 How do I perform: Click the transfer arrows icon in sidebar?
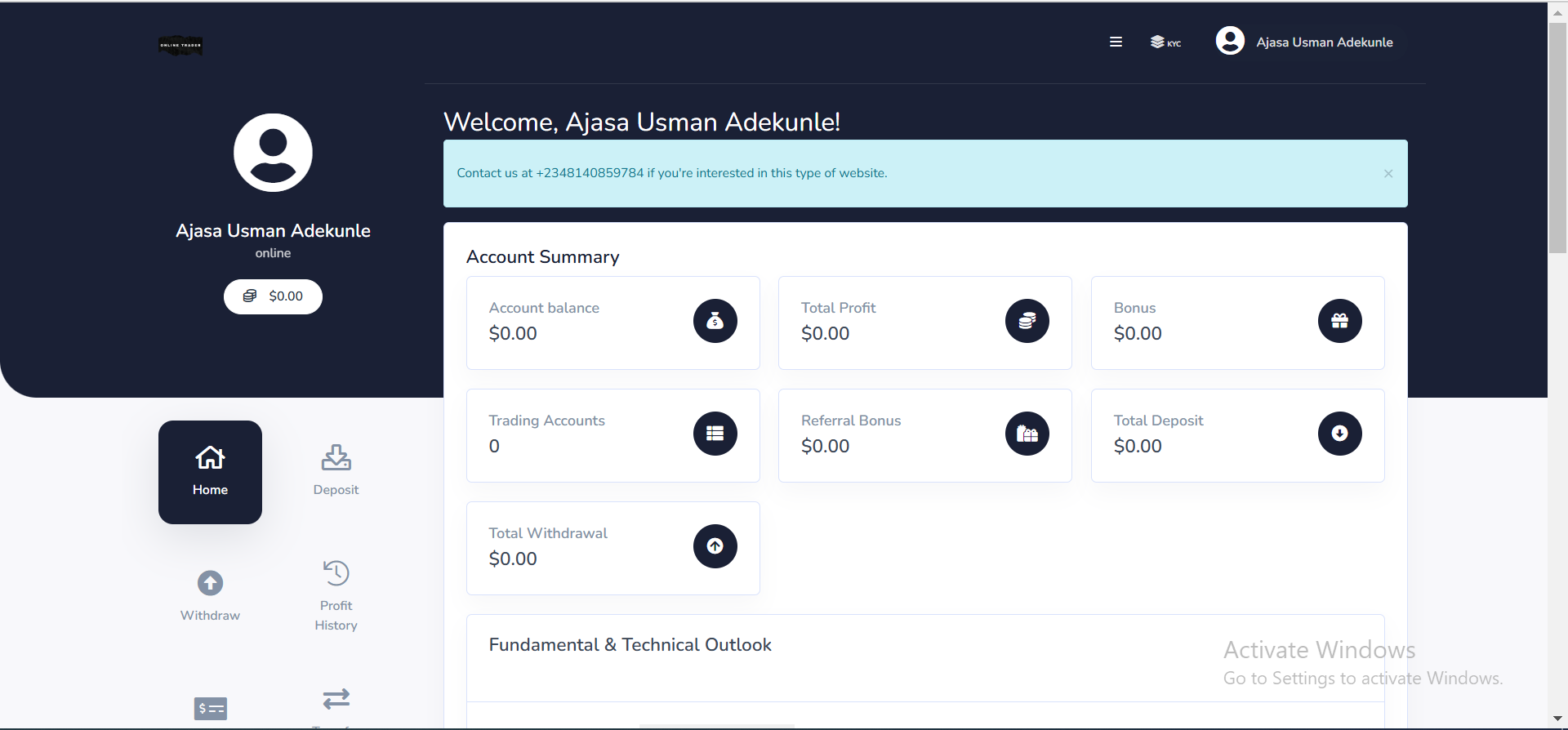(336, 699)
